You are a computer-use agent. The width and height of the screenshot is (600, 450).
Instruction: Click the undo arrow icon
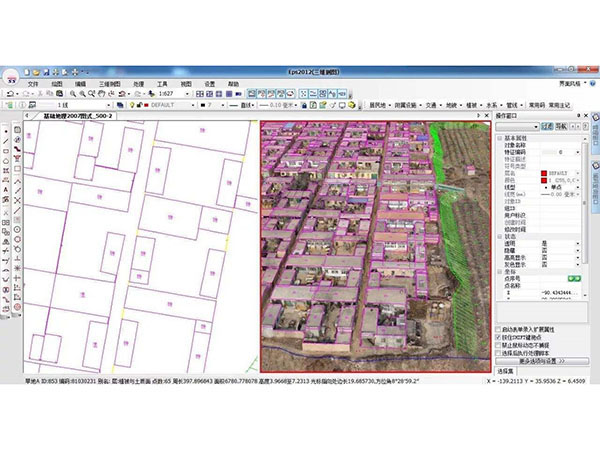point(11,94)
